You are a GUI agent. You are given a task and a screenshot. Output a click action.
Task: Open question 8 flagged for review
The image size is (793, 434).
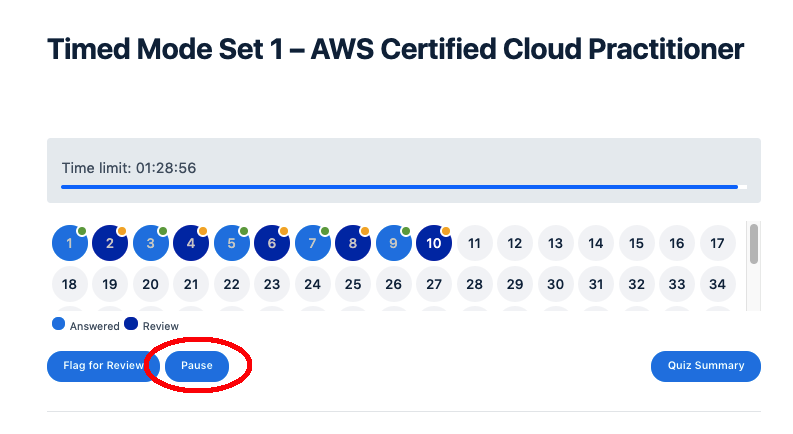tap(353, 243)
